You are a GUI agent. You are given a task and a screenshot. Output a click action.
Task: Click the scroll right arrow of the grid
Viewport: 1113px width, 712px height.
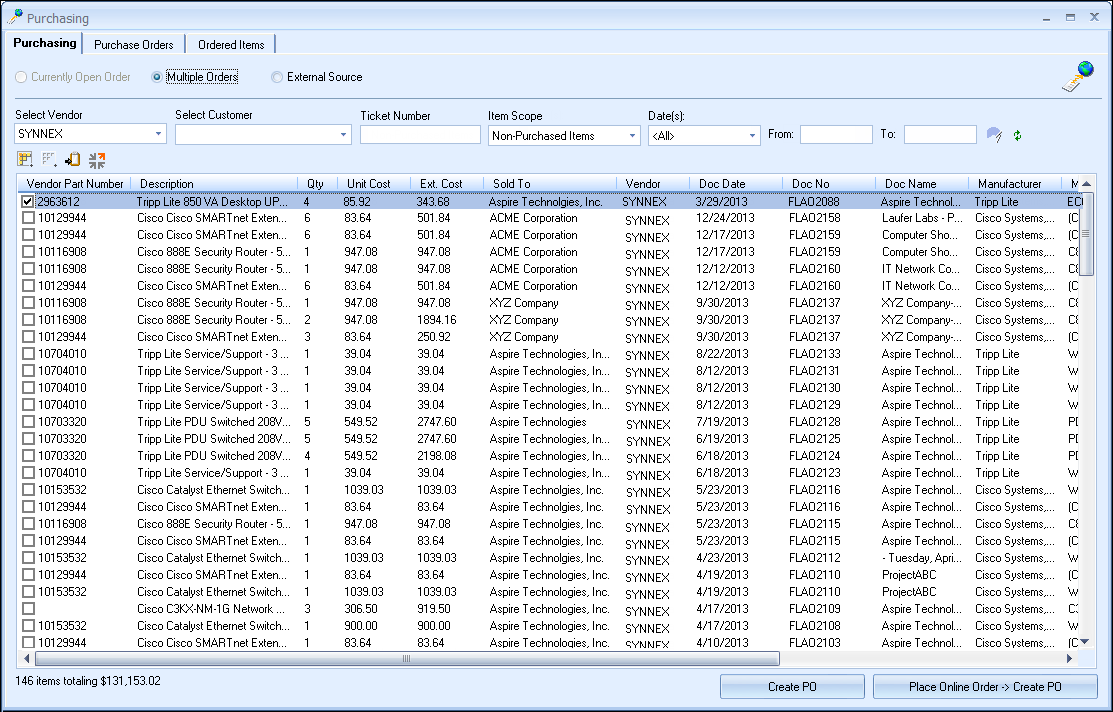[1069, 658]
